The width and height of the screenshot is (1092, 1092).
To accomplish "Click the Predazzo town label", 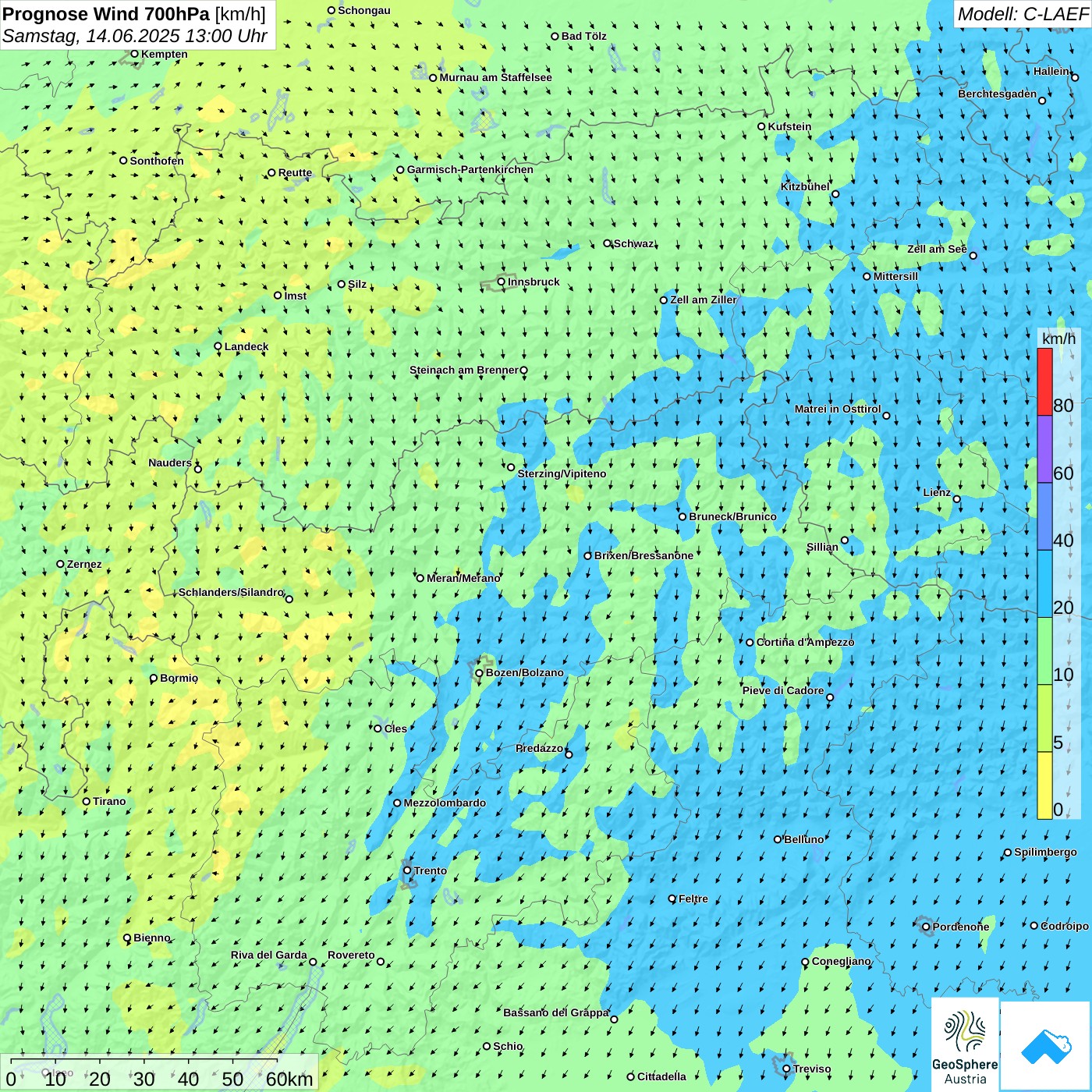I will click(539, 748).
